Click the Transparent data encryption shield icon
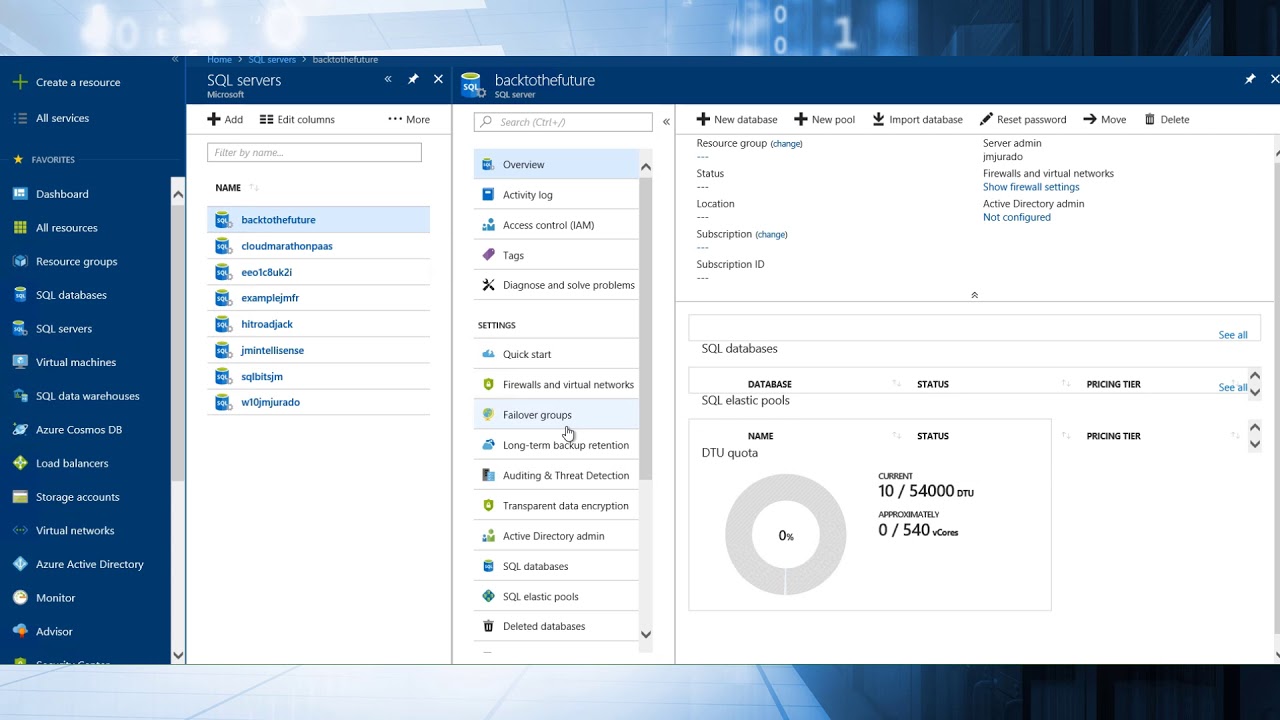The image size is (1280, 720). 488,505
